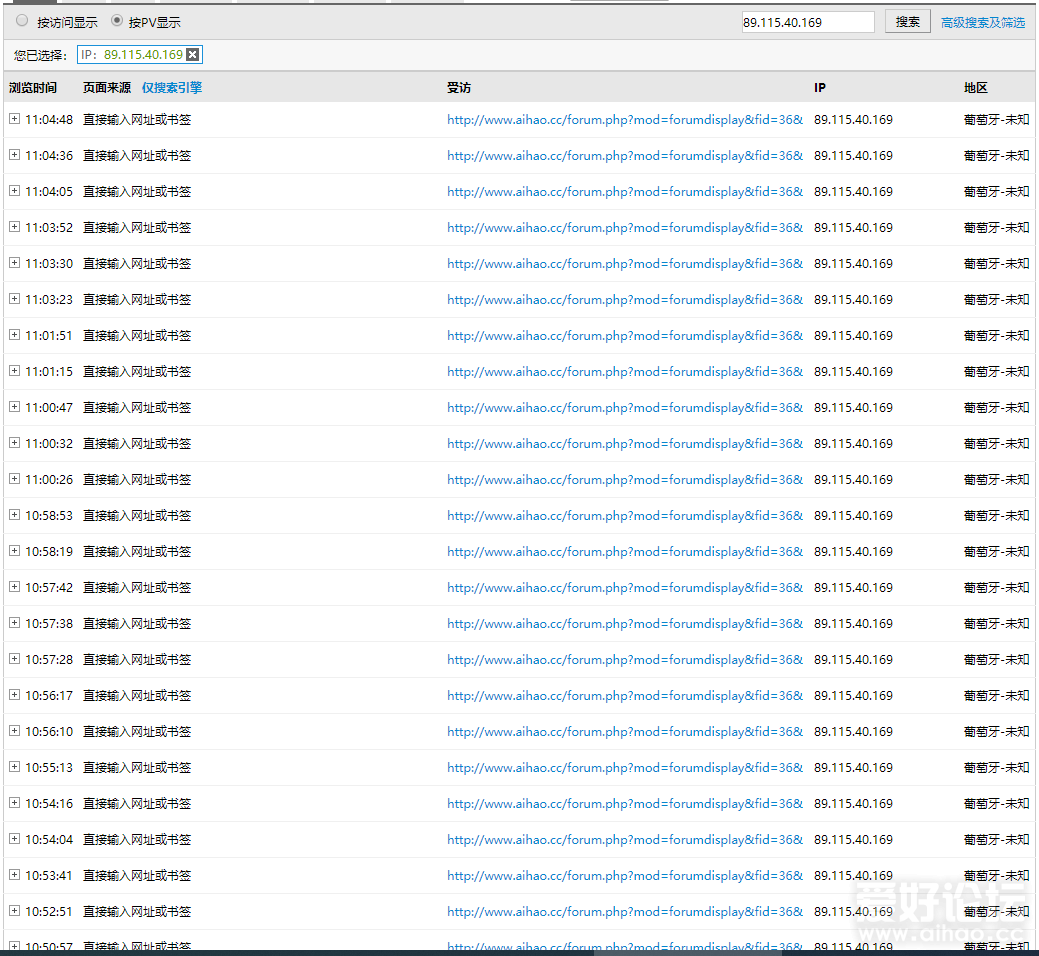Click the 地区 column header

(976, 88)
